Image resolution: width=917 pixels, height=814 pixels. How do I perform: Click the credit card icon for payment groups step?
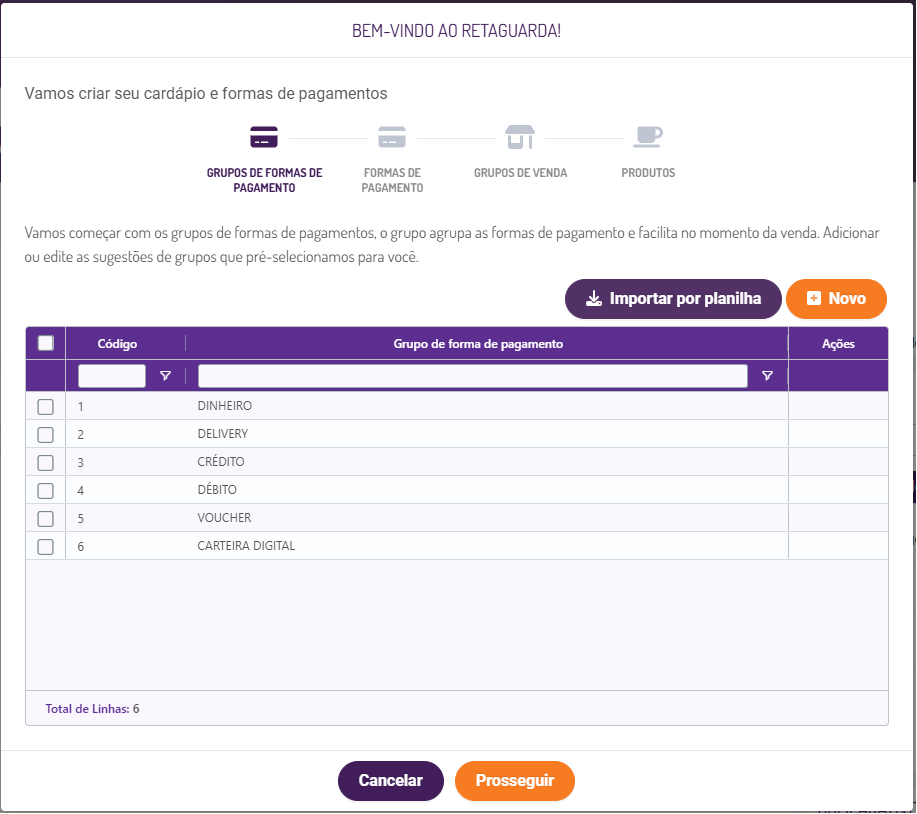[x=264, y=138]
